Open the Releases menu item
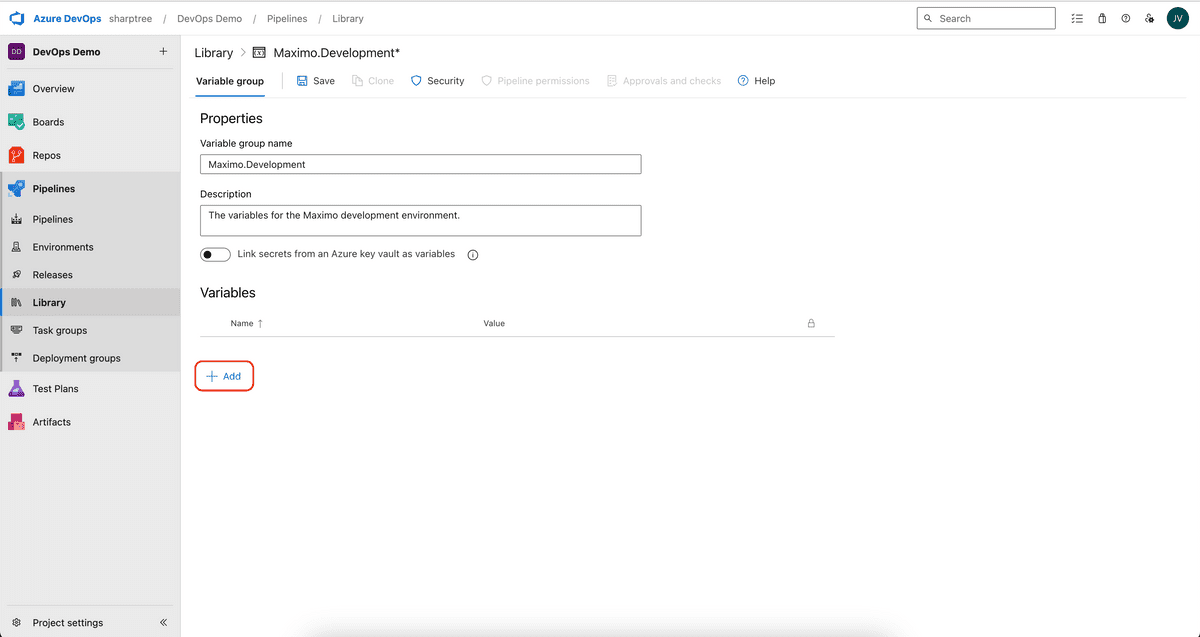This screenshot has width=1200, height=637. 51,274
